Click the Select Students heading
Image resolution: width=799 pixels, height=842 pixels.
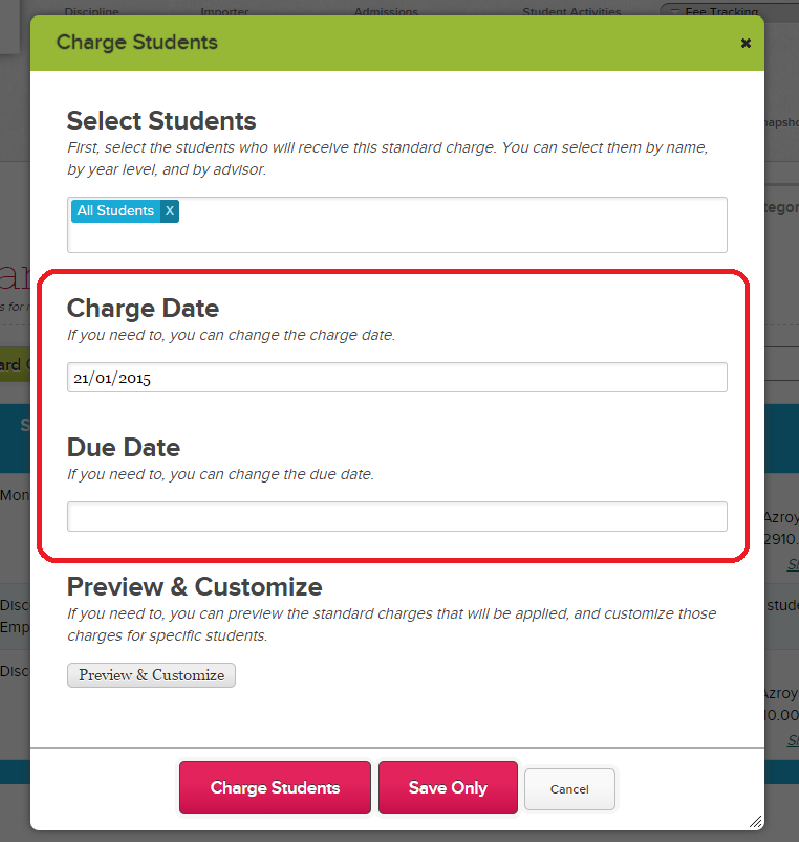tap(161, 121)
